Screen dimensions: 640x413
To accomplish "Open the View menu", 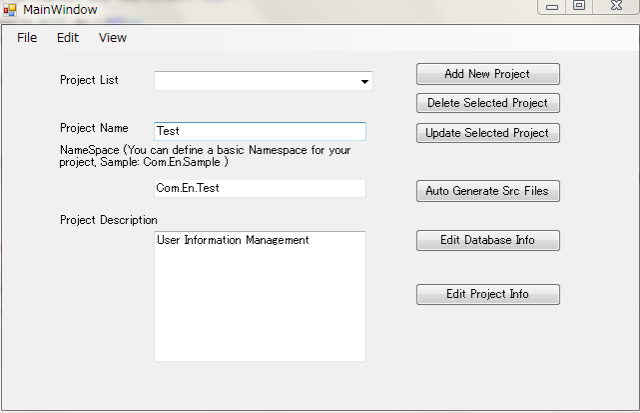I will click(x=113, y=38).
